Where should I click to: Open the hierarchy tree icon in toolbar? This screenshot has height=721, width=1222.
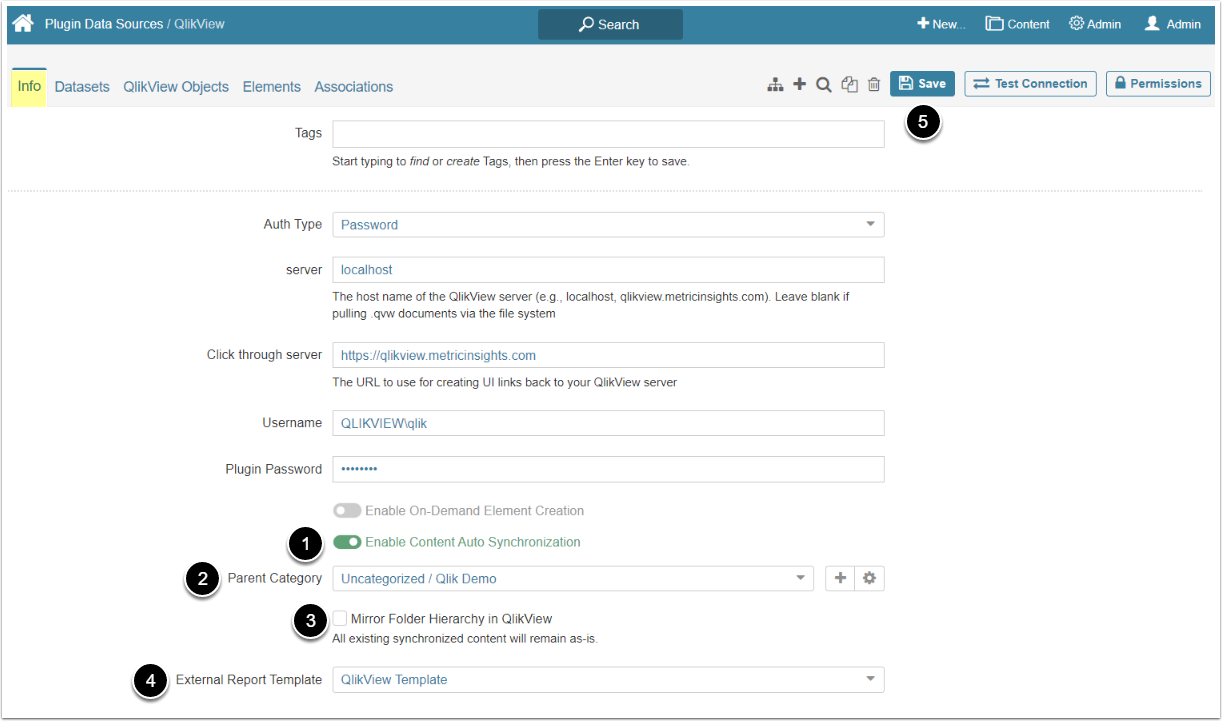(x=775, y=85)
